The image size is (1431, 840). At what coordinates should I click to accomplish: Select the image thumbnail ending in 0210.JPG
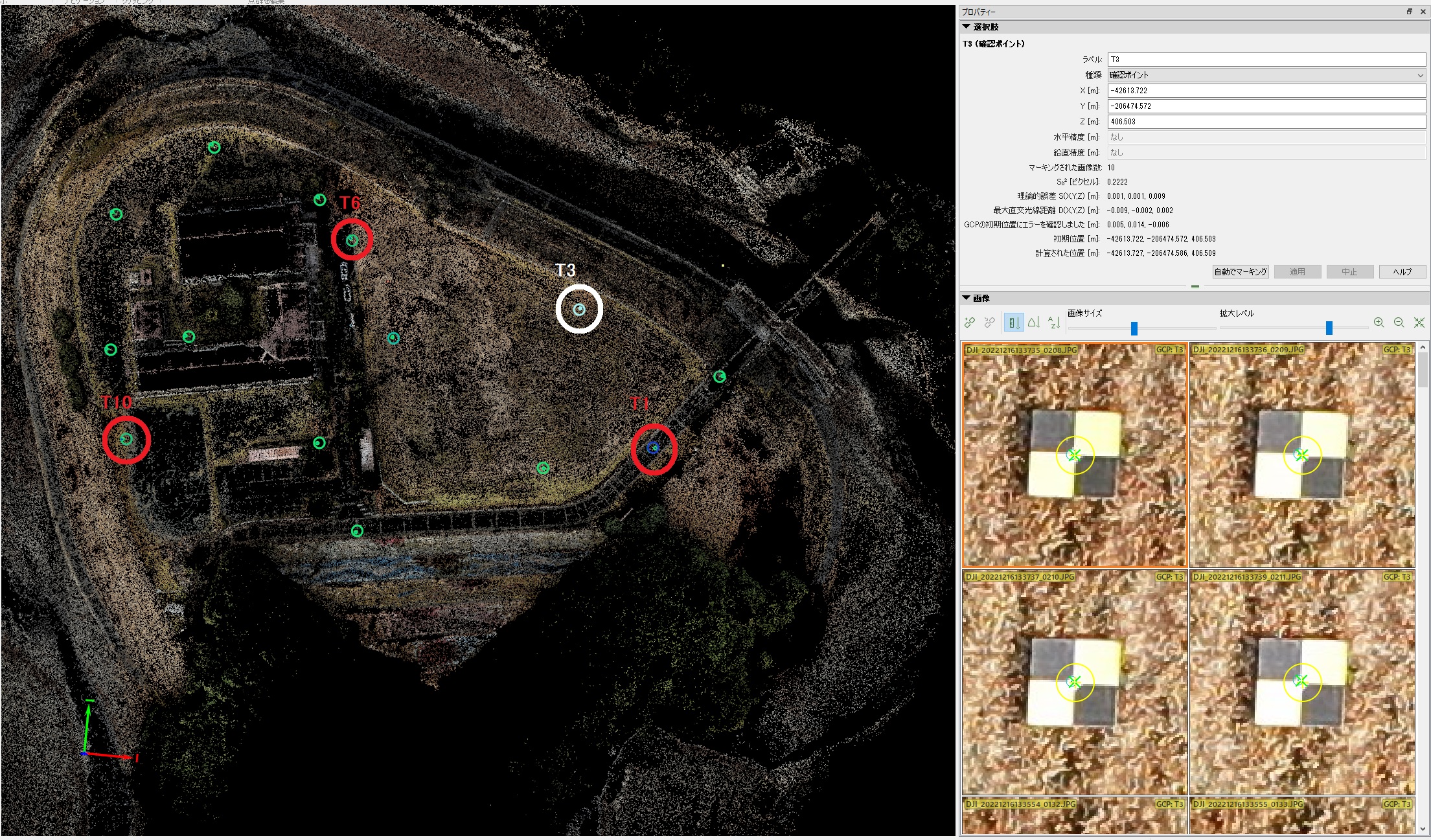[x=1075, y=682]
